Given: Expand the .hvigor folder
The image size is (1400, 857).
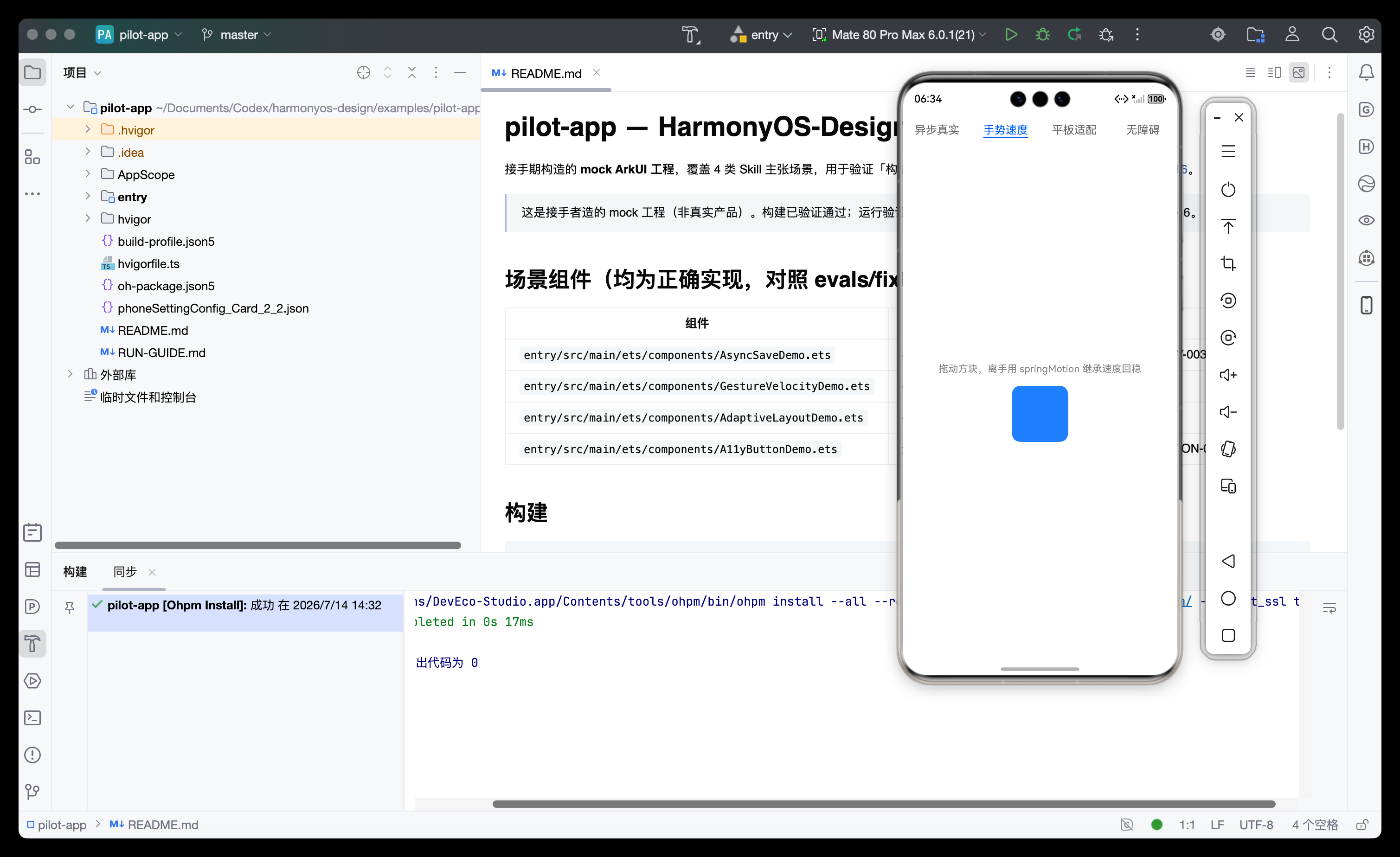Looking at the screenshot, I should click(x=88, y=129).
